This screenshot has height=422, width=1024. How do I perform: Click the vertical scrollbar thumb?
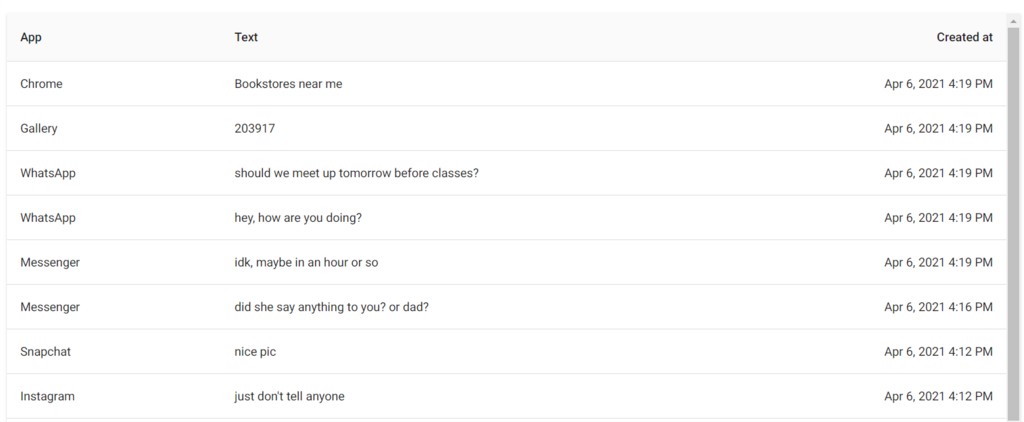coord(1014,220)
